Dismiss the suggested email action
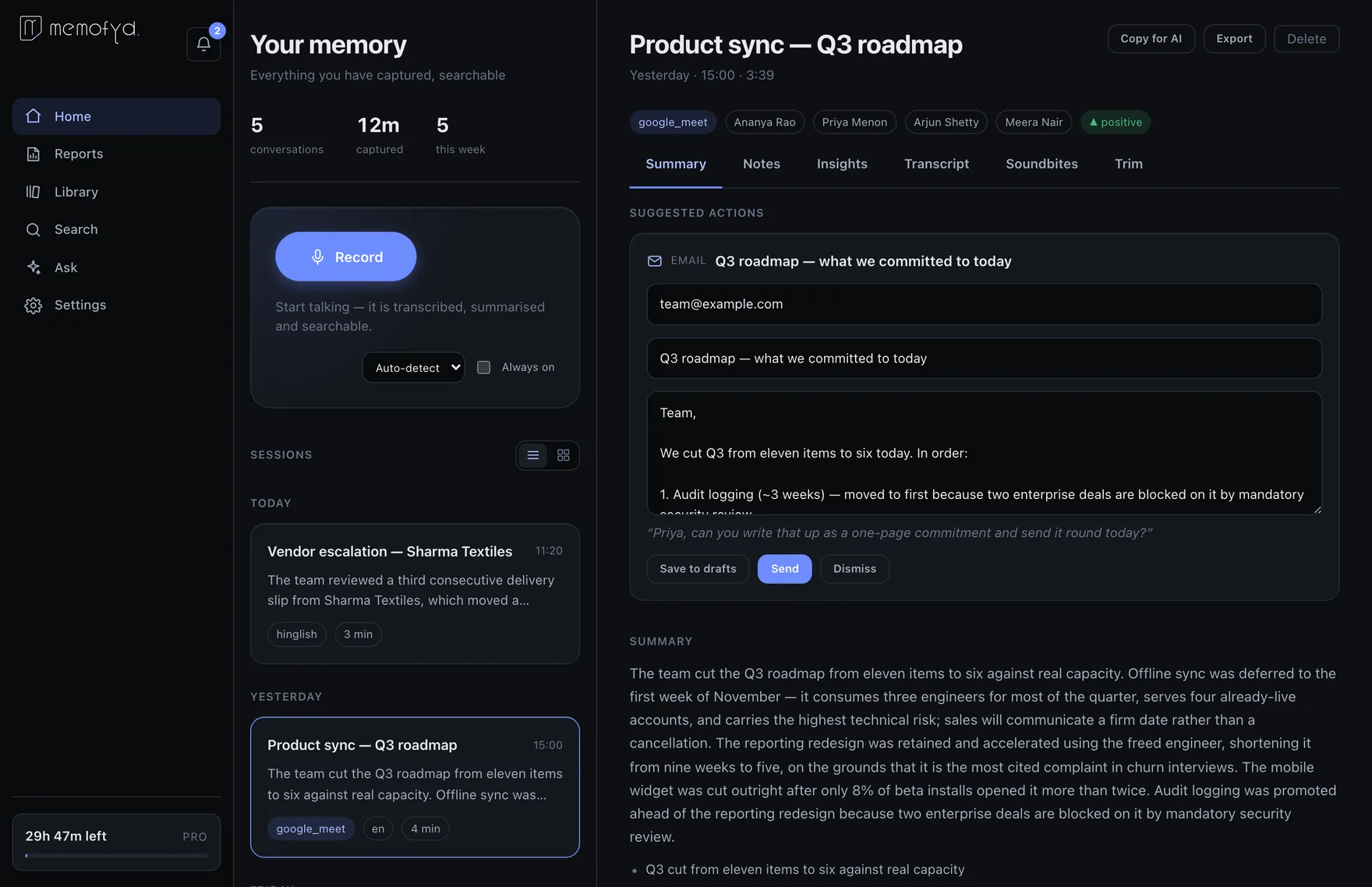 (x=854, y=569)
